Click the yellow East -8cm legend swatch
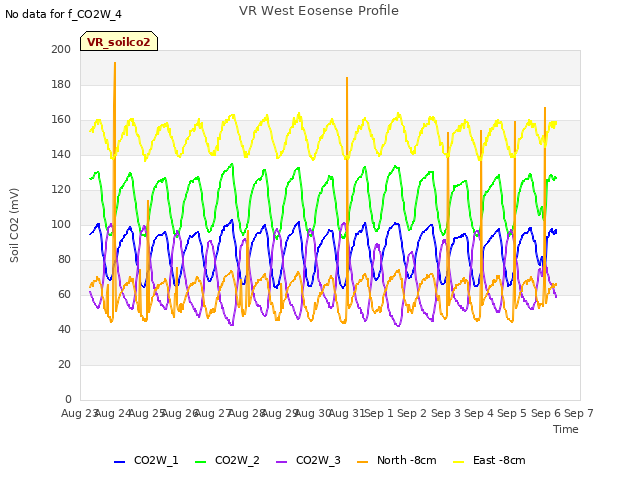This screenshot has height=480, width=640. coord(459,462)
